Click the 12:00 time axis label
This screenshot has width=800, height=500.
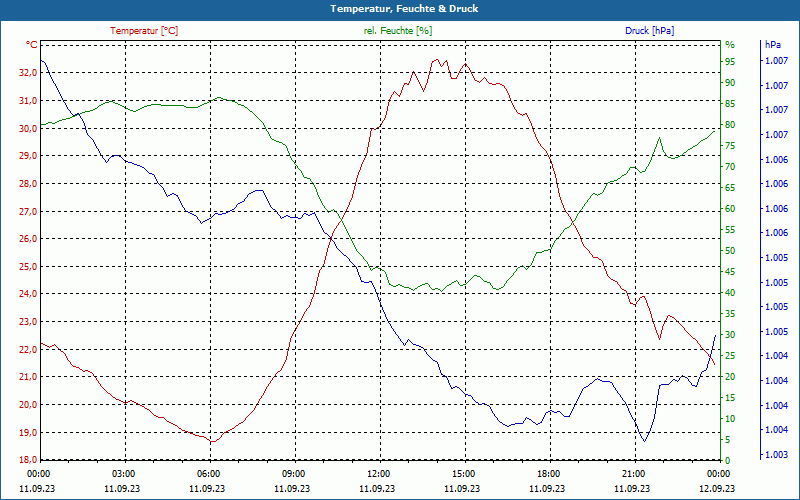(x=378, y=474)
